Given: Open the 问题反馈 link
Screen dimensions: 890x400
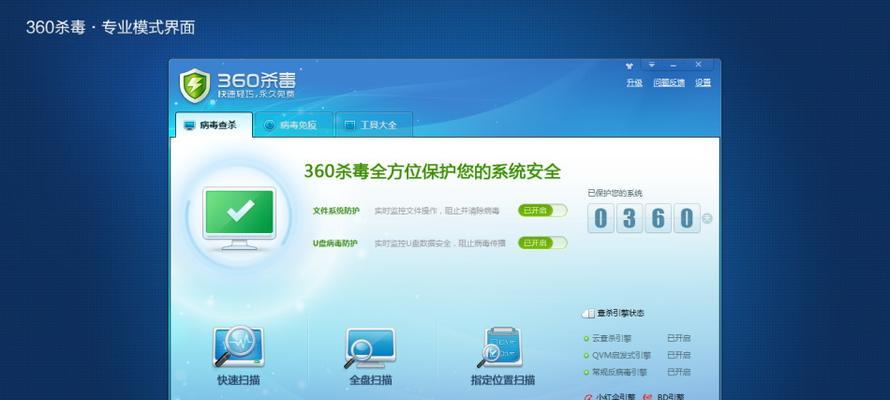Looking at the screenshot, I should [x=669, y=83].
